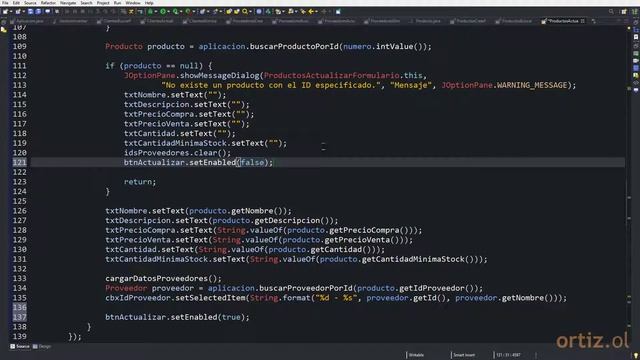The image size is (640, 360).
Task: Click the Open Task icon next to Open Type
Action: pos(237,11)
